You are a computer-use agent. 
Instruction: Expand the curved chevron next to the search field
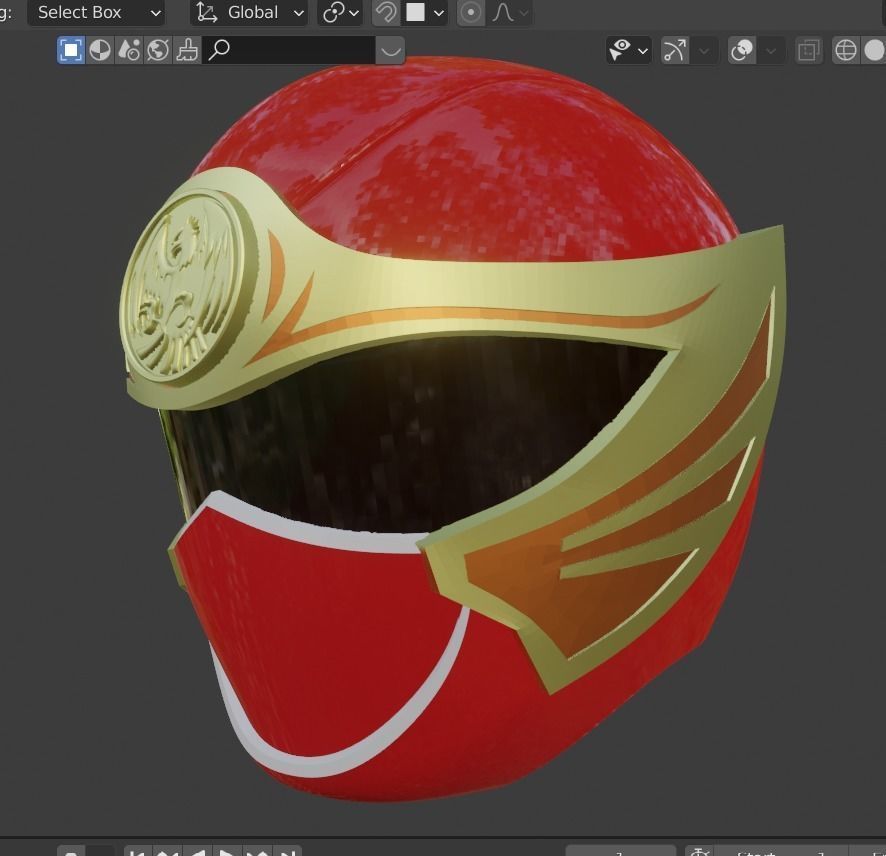[390, 50]
